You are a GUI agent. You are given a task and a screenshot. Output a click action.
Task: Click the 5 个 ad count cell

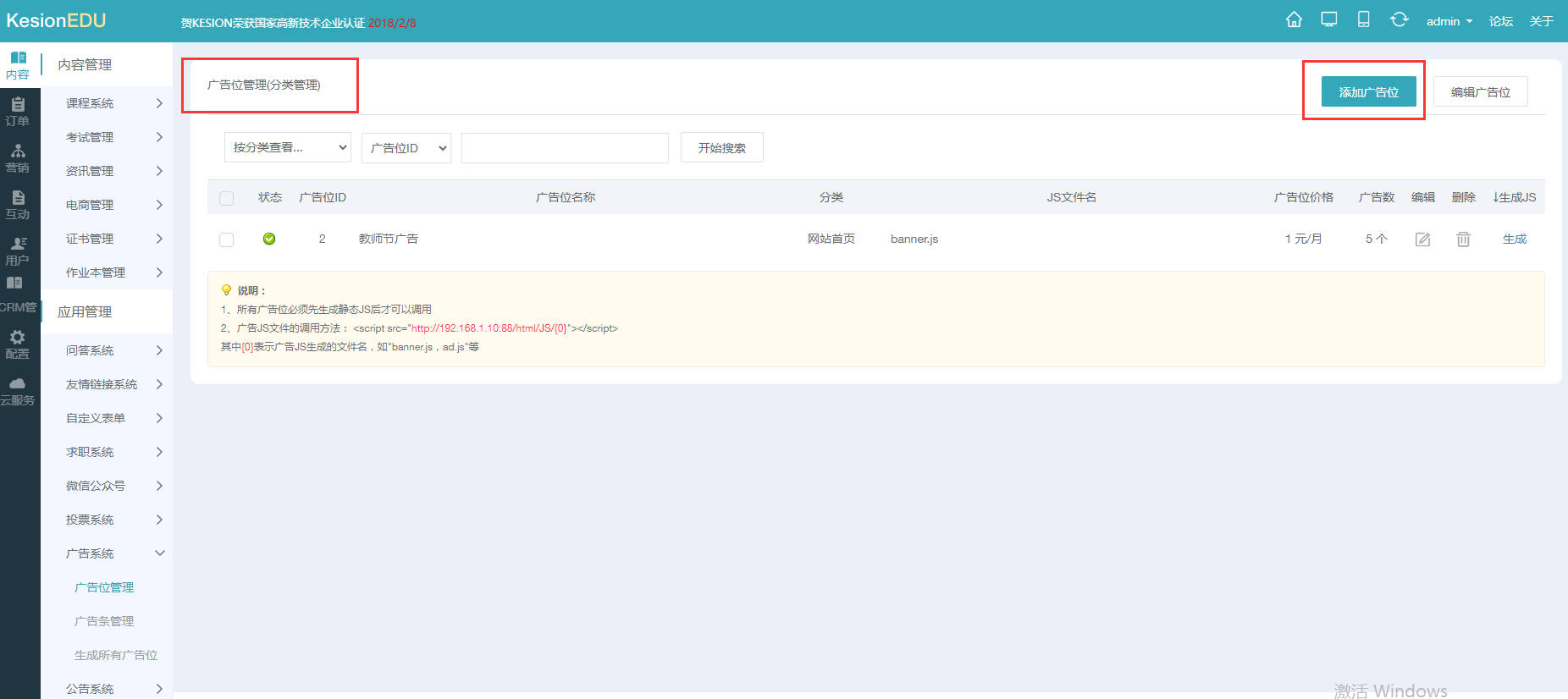point(1377,239)
